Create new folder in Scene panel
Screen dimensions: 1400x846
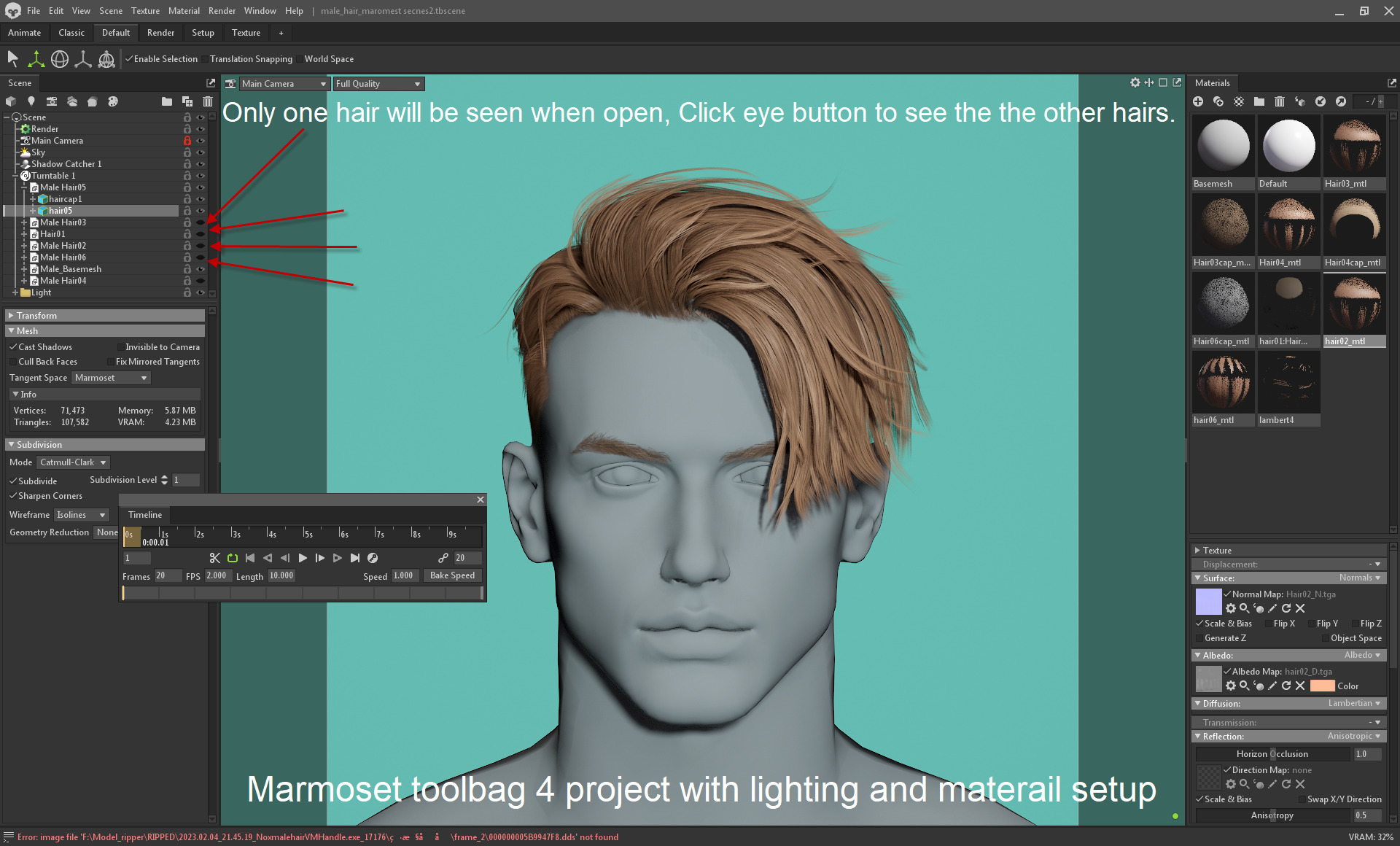point(167,101)
